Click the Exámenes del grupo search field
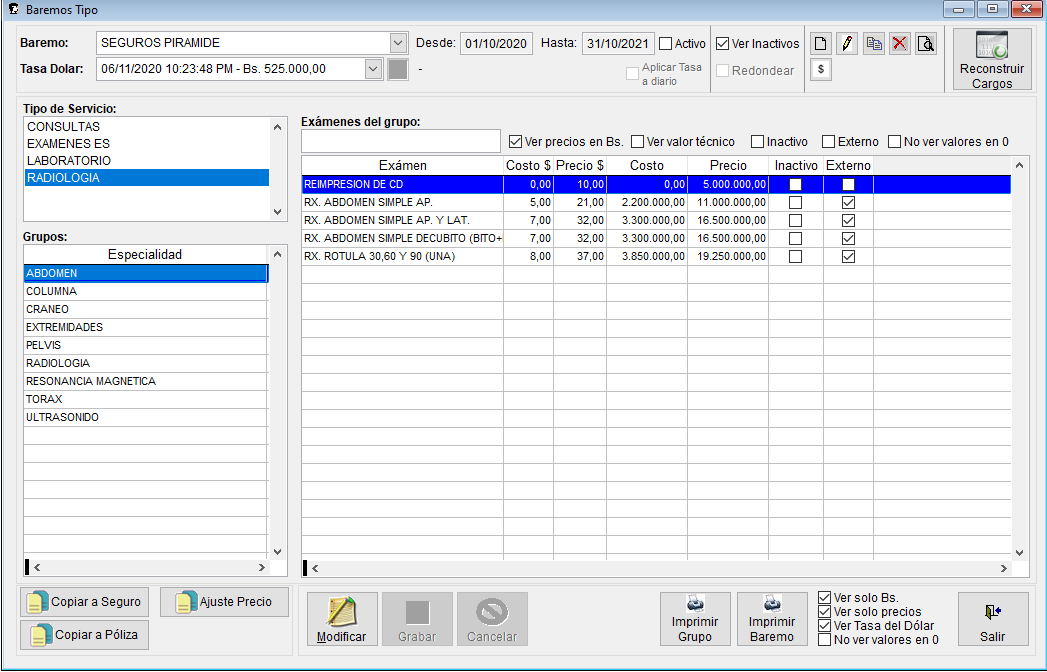Screen dimensions: 1047x672 pyautogui.click(x=401, y=141)
